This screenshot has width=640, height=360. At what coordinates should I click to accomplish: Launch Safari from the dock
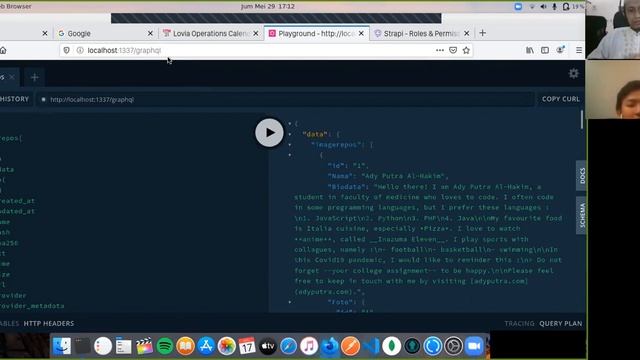point(288,346)
